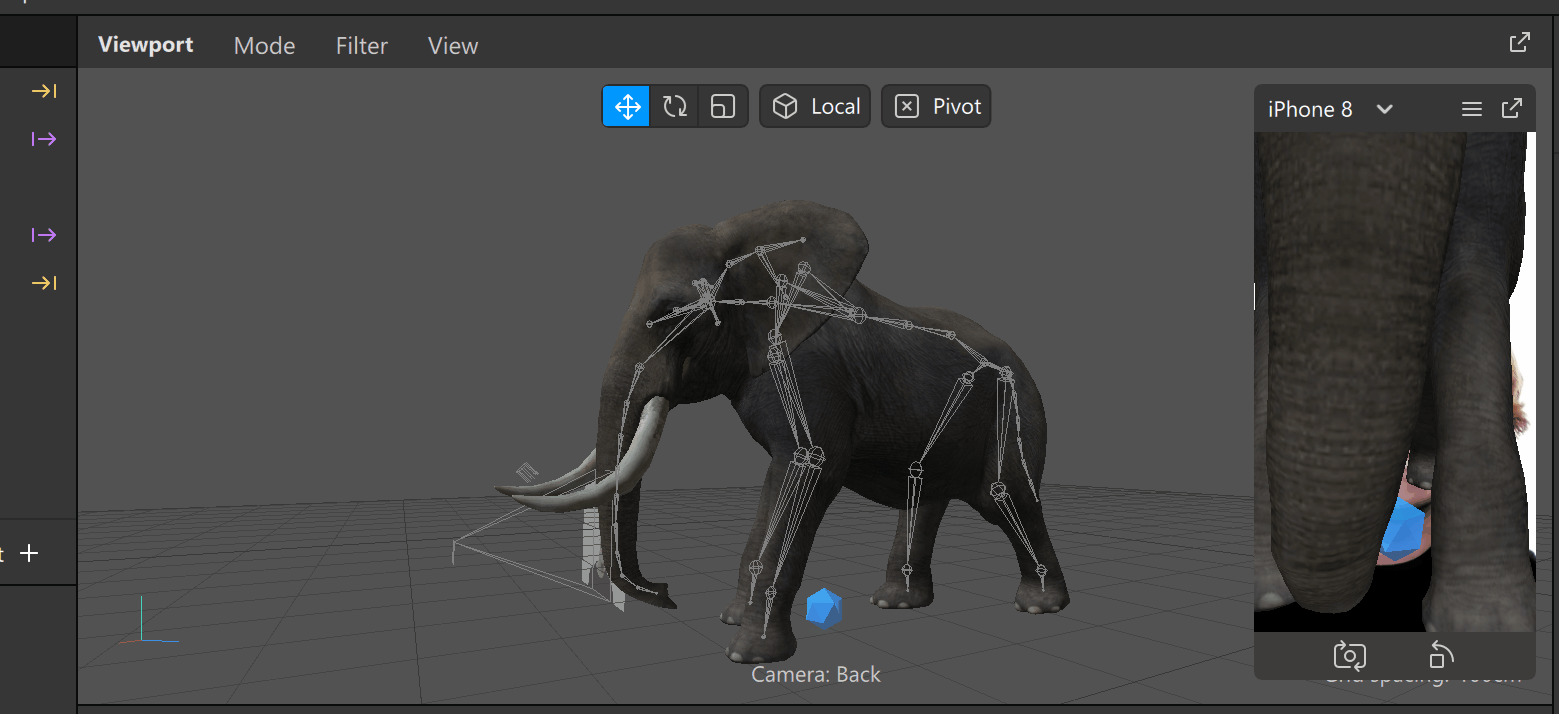
Task: Click the 'Camera: Back' label
Action: pos(816,675)
